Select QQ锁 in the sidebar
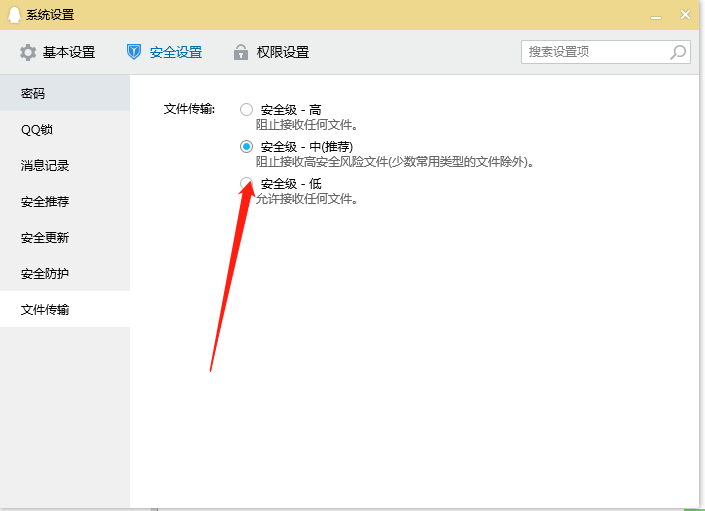The width and height of the screenshot is (705, 511). click(x=65, y=129)
